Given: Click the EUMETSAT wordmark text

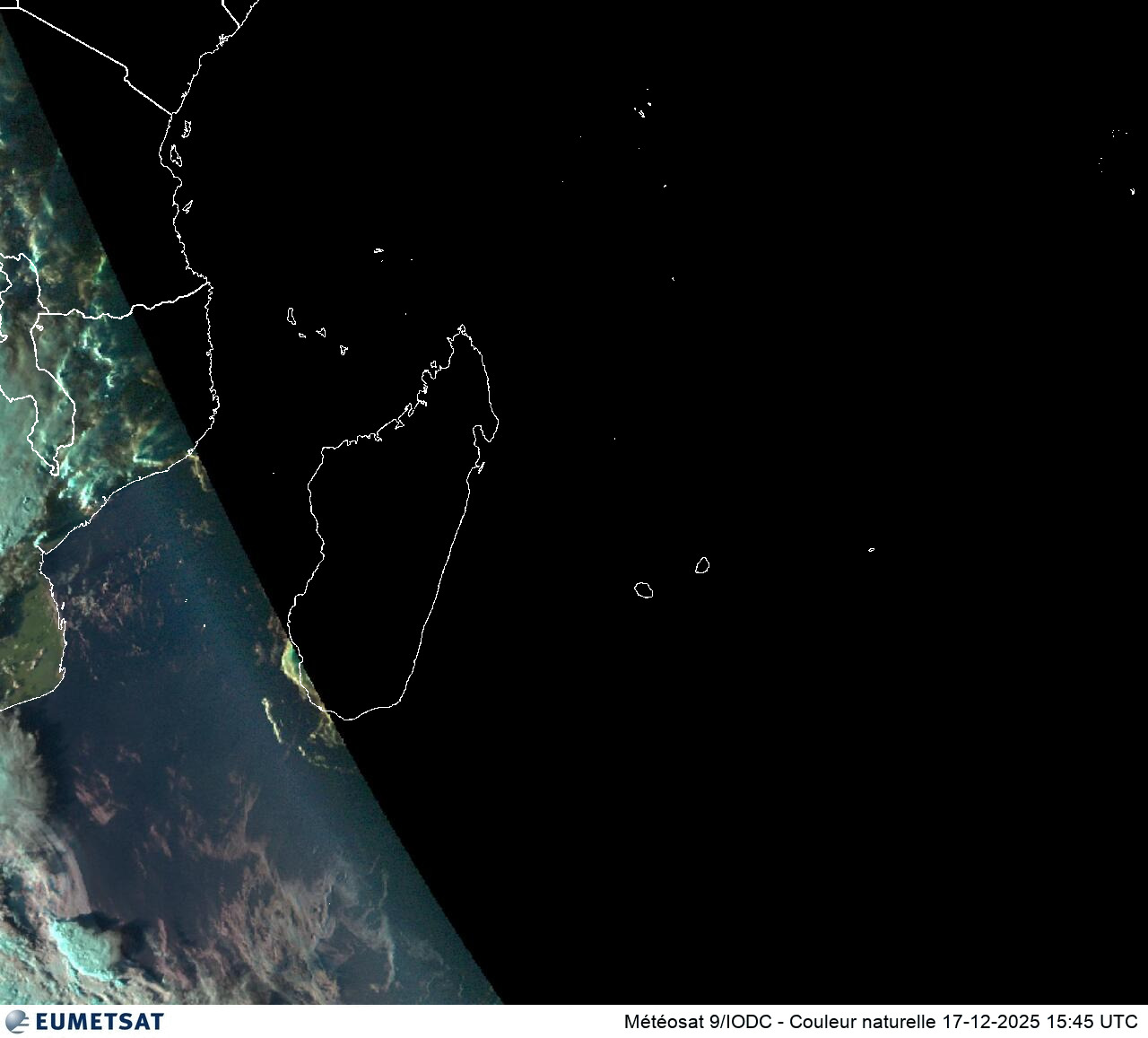Looking at the screenshot, I should tap(100, 1022).
